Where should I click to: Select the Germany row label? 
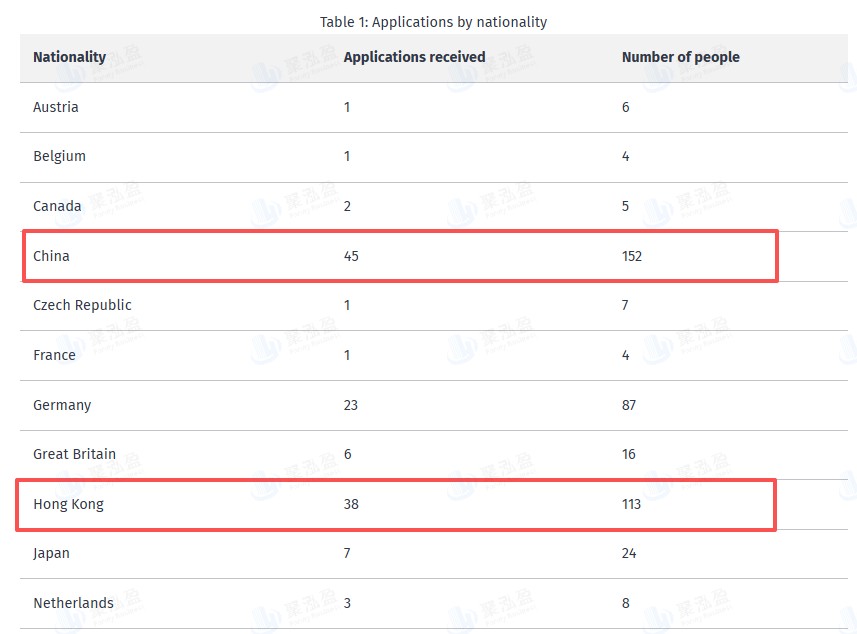62,405
